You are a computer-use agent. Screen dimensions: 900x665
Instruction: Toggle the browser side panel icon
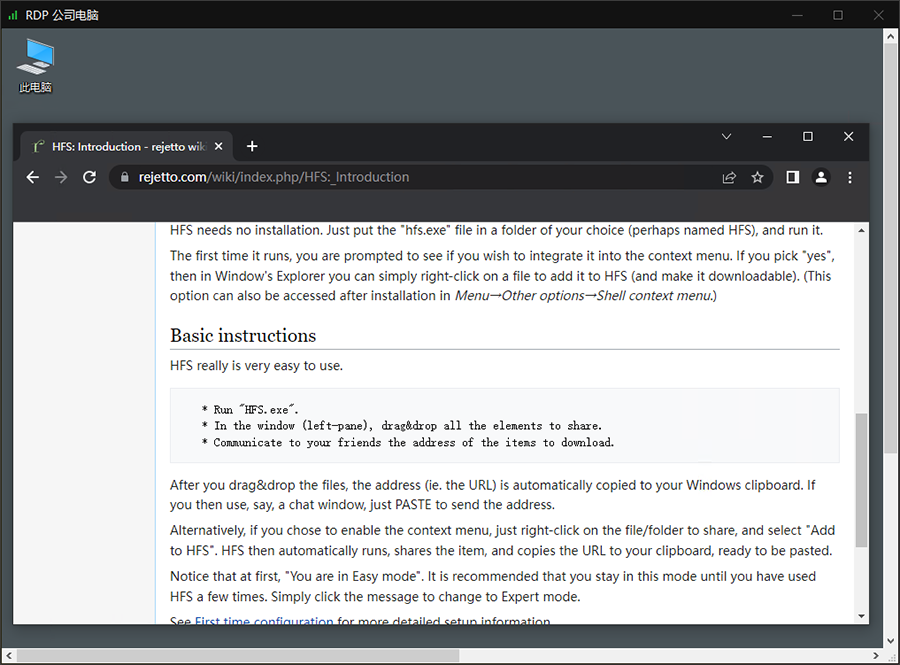pos(793,177)
